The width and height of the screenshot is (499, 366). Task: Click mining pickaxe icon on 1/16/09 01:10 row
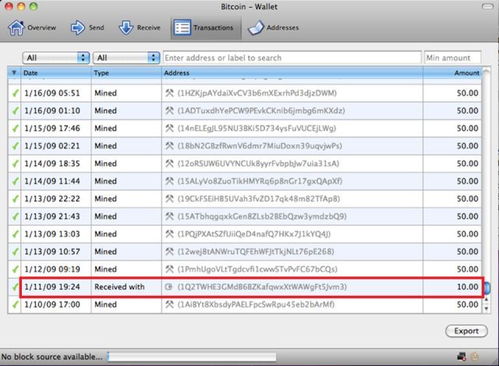[169, 111]
